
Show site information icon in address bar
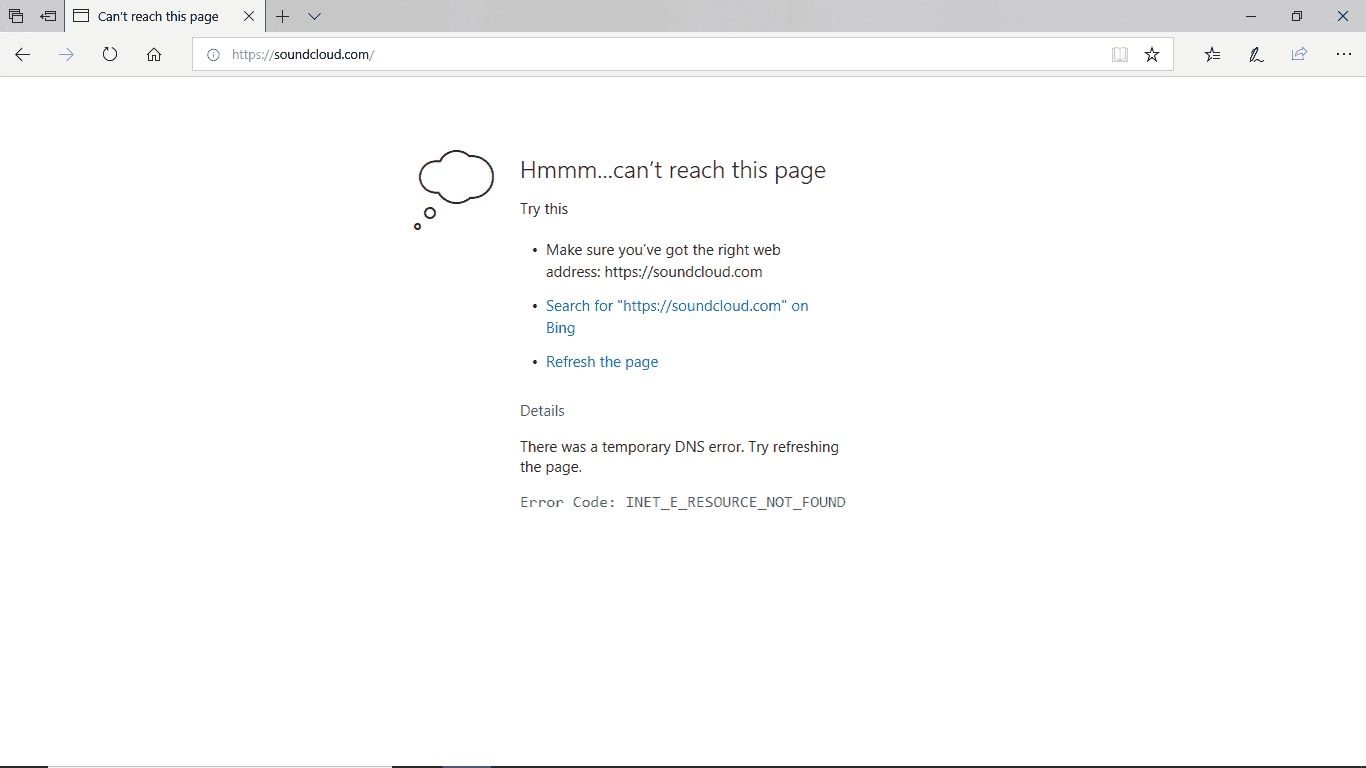(x=213, y=55)
